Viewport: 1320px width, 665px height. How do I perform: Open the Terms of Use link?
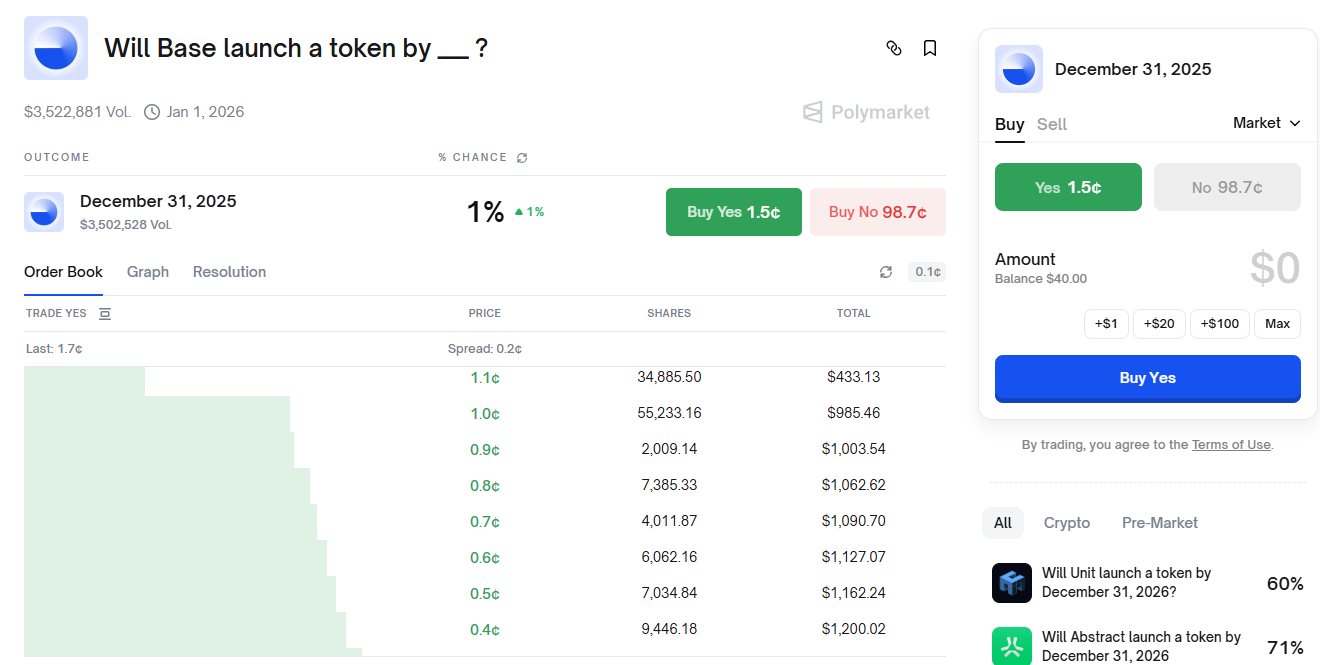(1231, 444)
